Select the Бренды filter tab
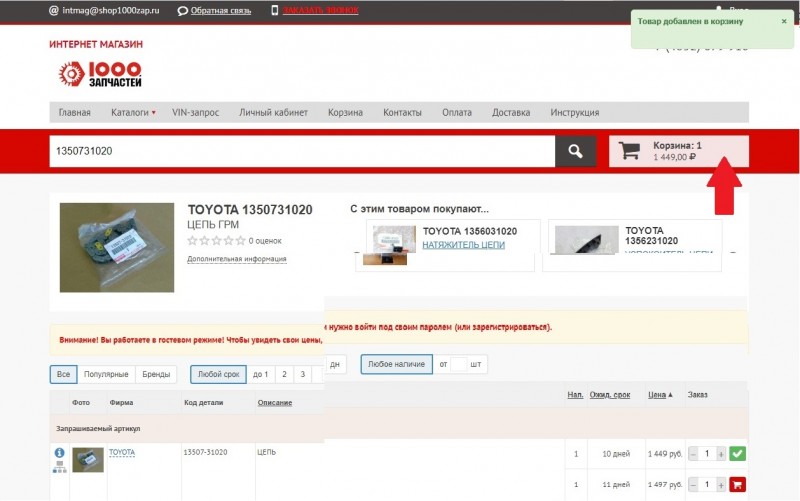 click(156, 374)
